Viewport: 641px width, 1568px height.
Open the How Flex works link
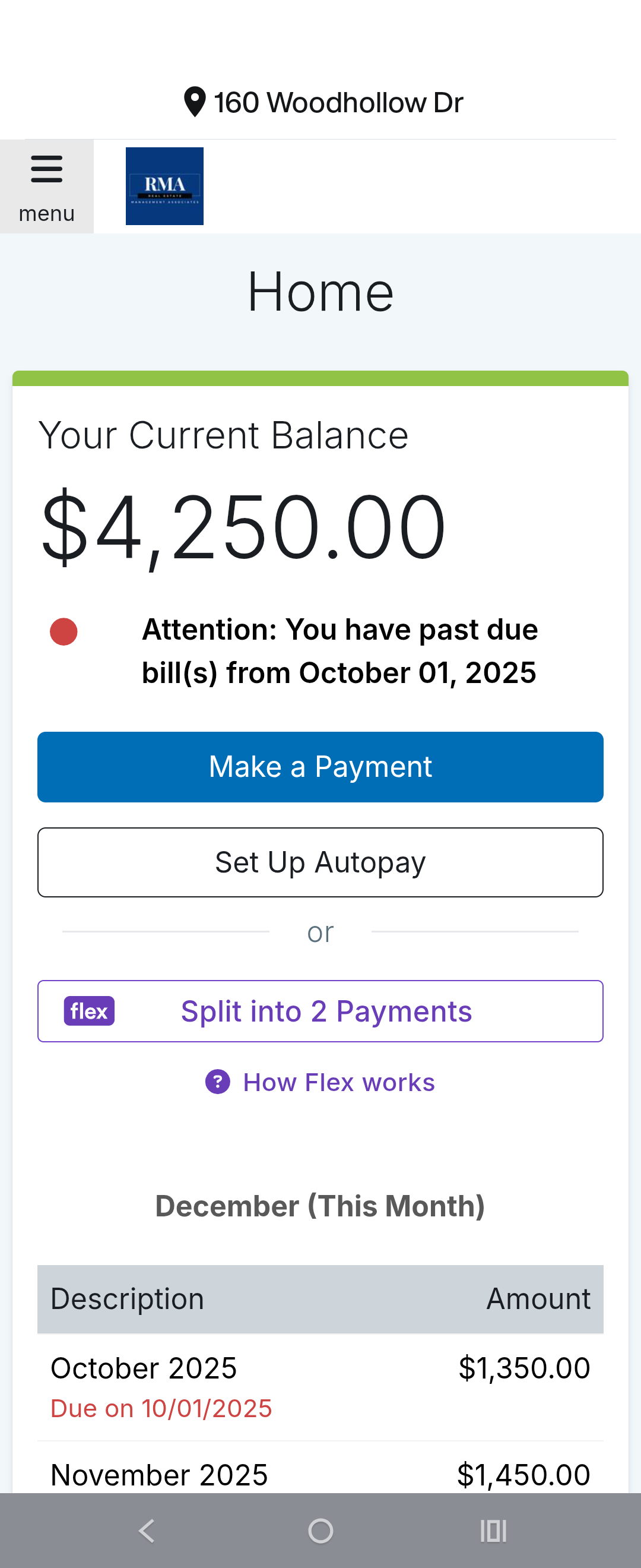339,1082
